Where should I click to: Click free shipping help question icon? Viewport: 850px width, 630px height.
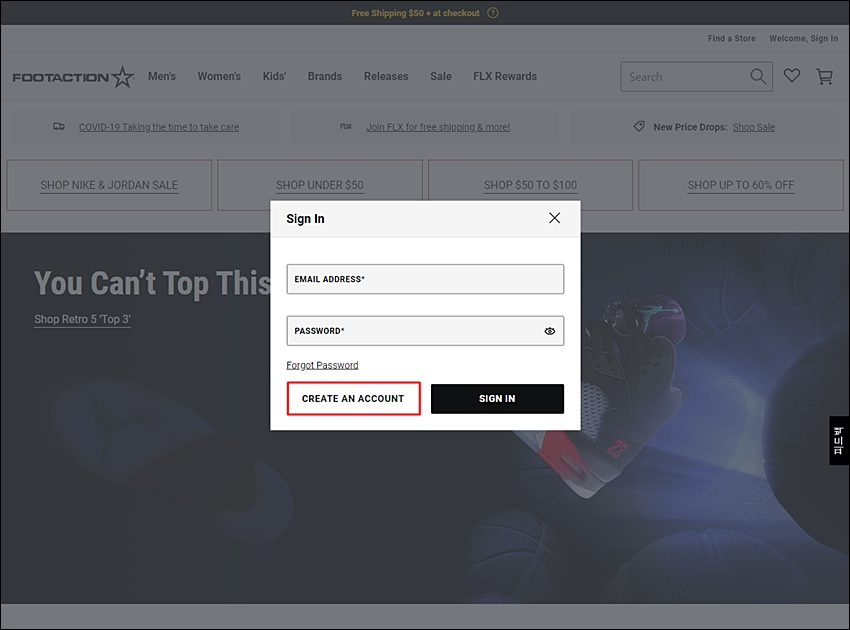pos(493,13)
